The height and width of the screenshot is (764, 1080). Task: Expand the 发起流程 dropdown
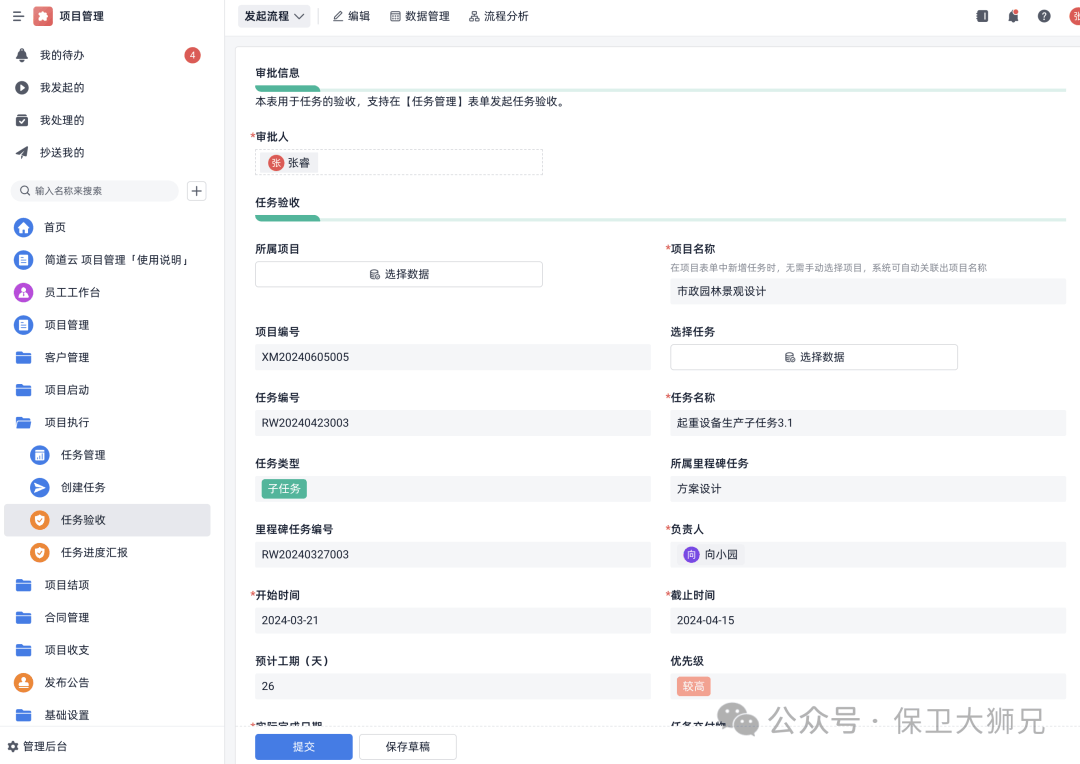point(274,16)
